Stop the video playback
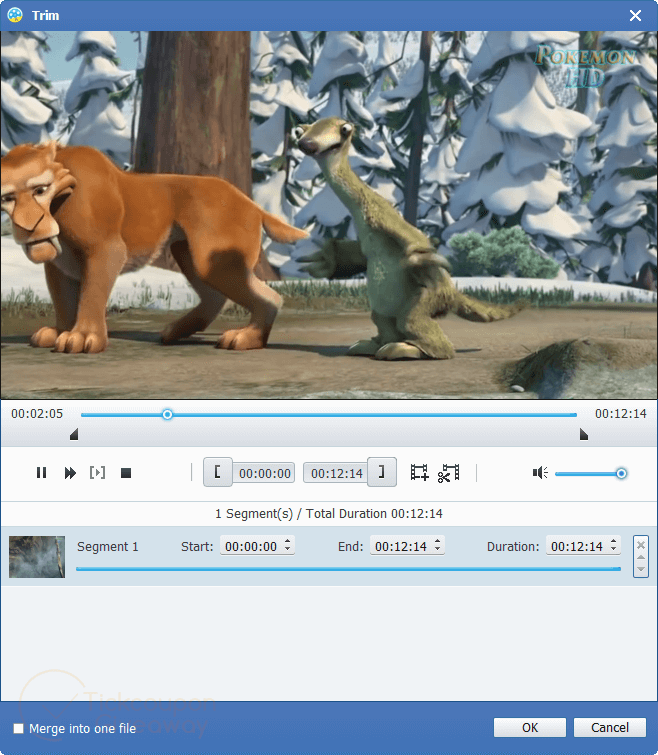The height and width of the screenshot is (755, 658). coord(126,473)
